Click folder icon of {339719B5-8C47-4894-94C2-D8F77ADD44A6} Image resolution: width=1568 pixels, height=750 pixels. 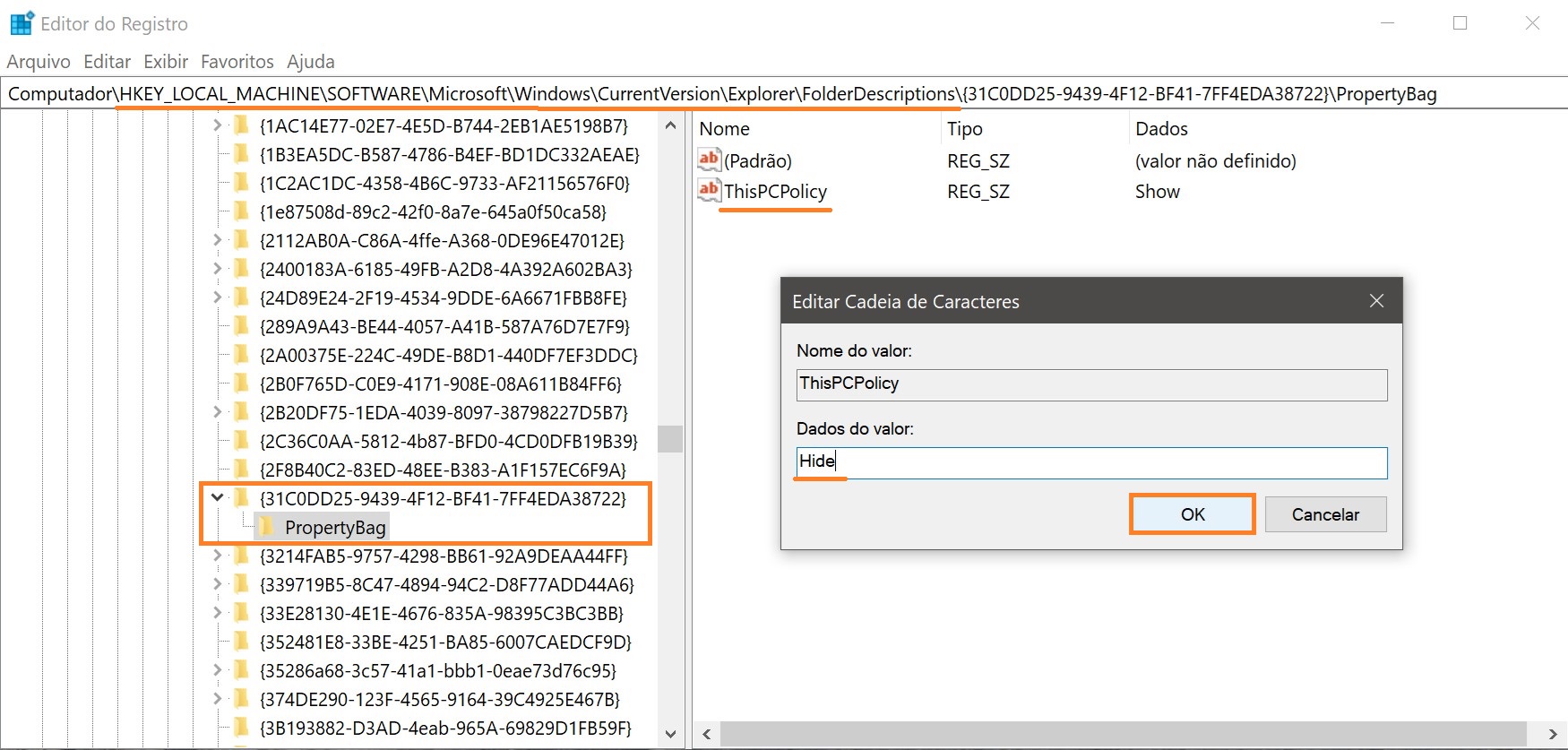pos(242,584)
